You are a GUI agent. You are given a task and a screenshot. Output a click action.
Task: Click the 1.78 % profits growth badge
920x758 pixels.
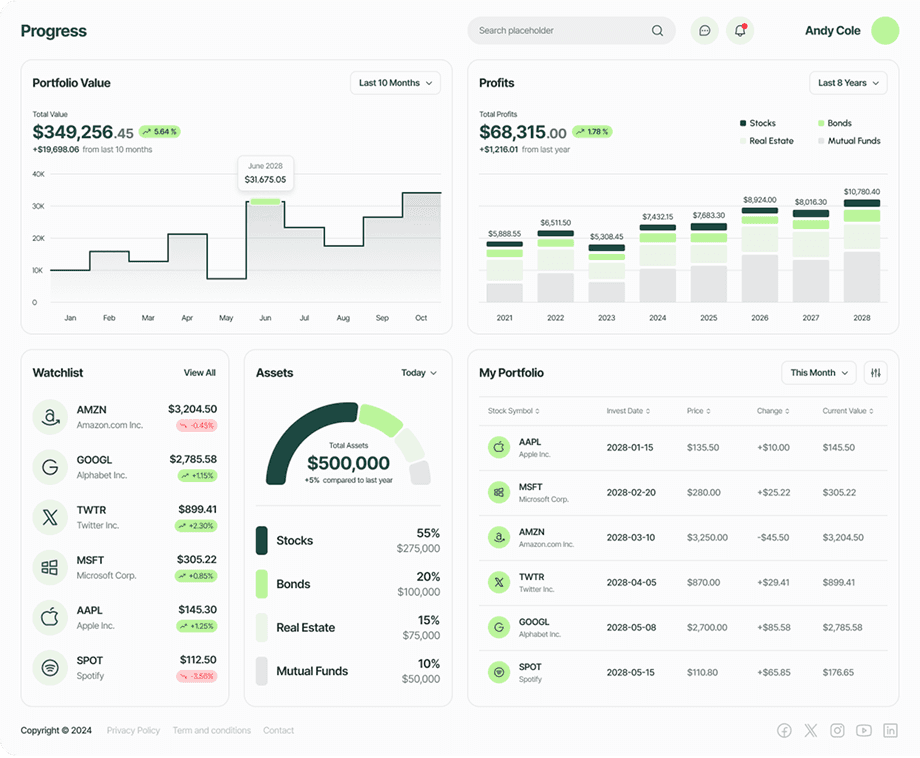593,131
